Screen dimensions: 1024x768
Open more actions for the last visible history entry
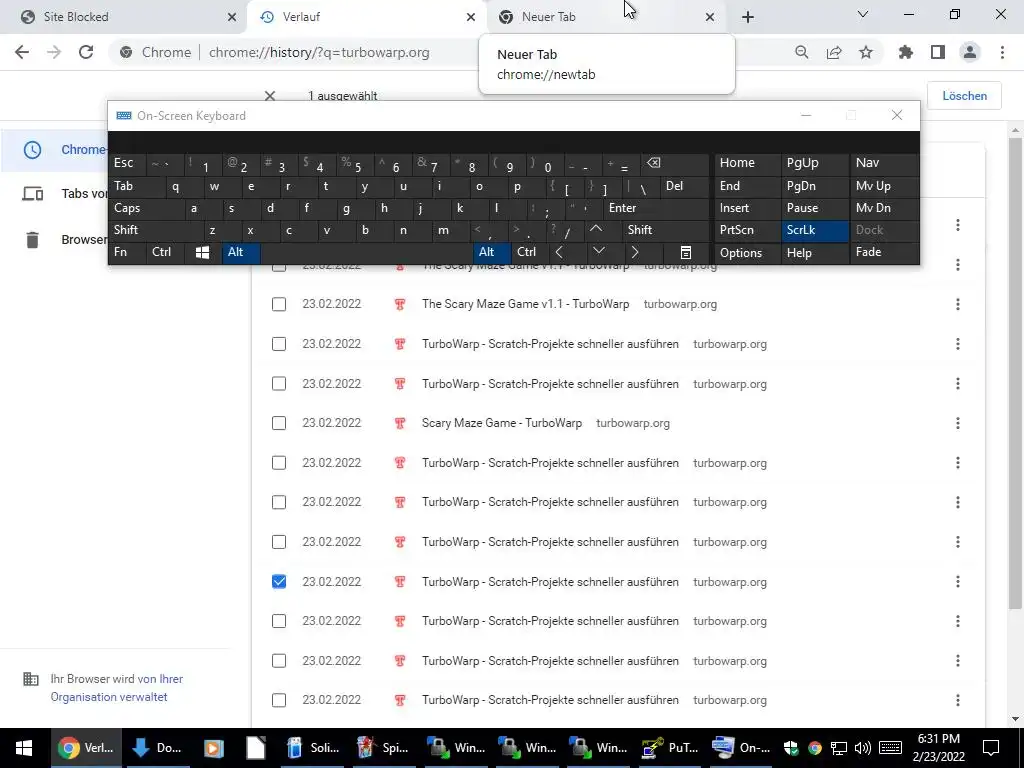[x=957, y=700]
